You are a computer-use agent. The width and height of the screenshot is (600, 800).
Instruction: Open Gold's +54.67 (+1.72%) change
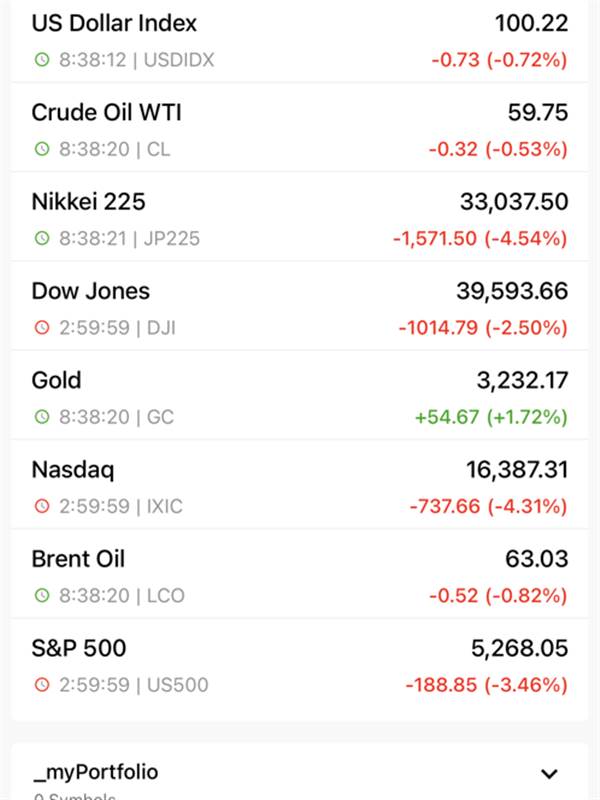click(491, 417)
